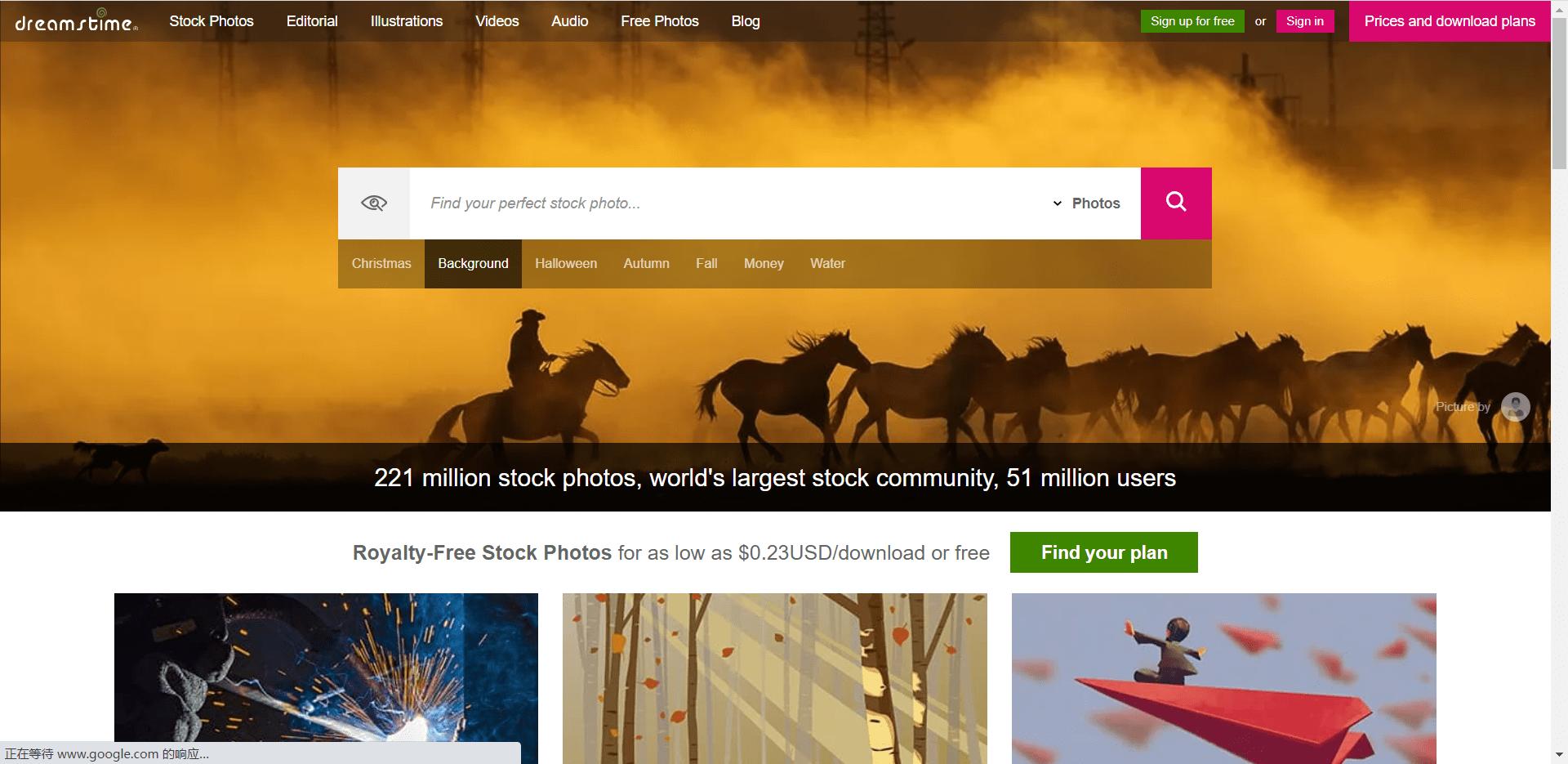Screen dimensions: 1568x764
Task: Select the Christmas keyword tab
Action: click(x=381, y=263)
